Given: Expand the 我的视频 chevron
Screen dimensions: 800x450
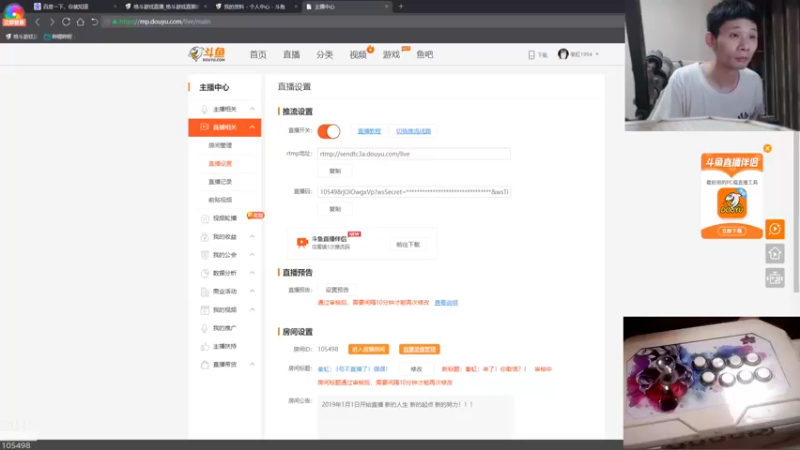Looking at the screenshot, I should (x=252, y=310).
